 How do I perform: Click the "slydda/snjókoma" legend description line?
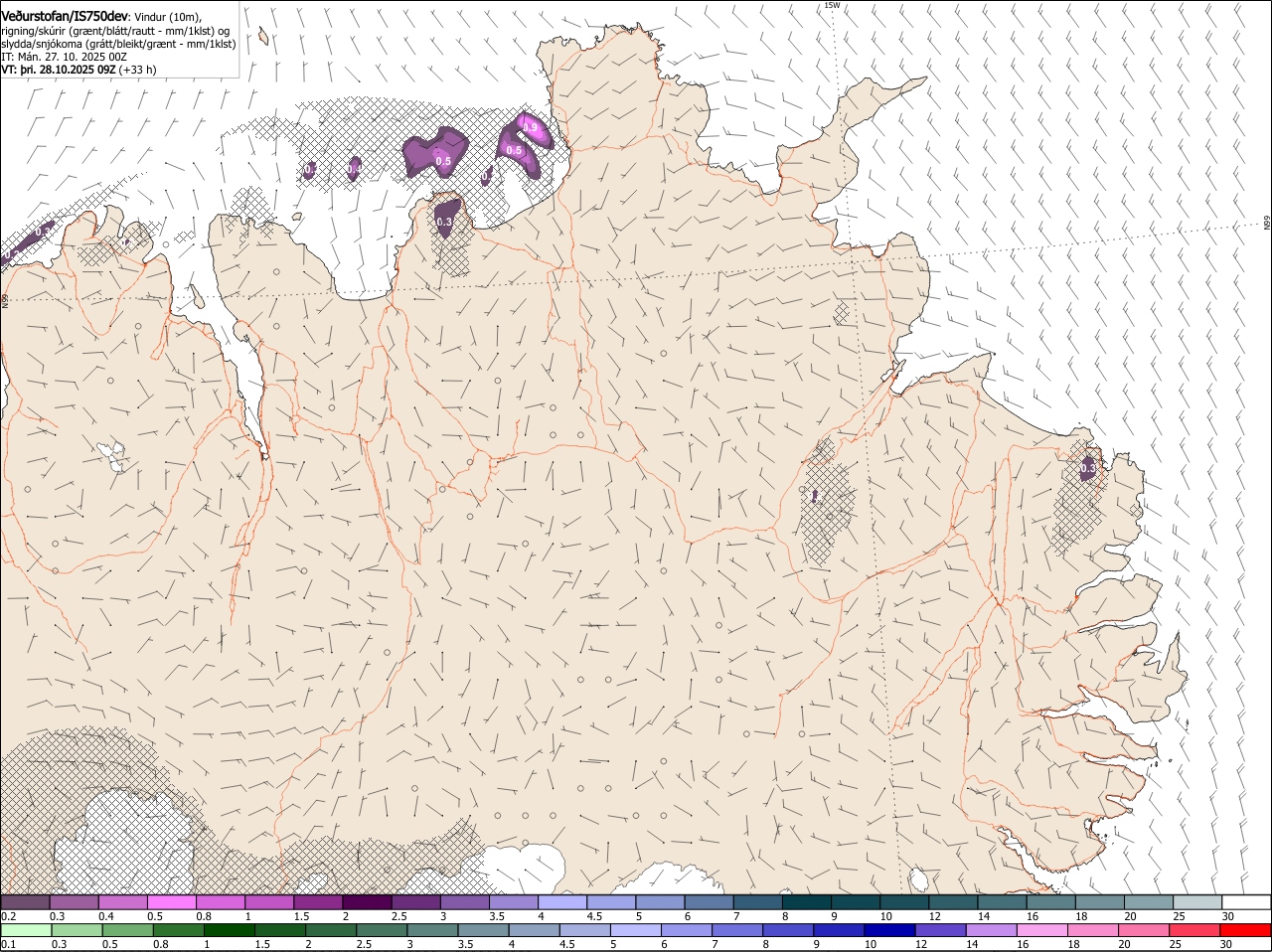click(118, 44)
